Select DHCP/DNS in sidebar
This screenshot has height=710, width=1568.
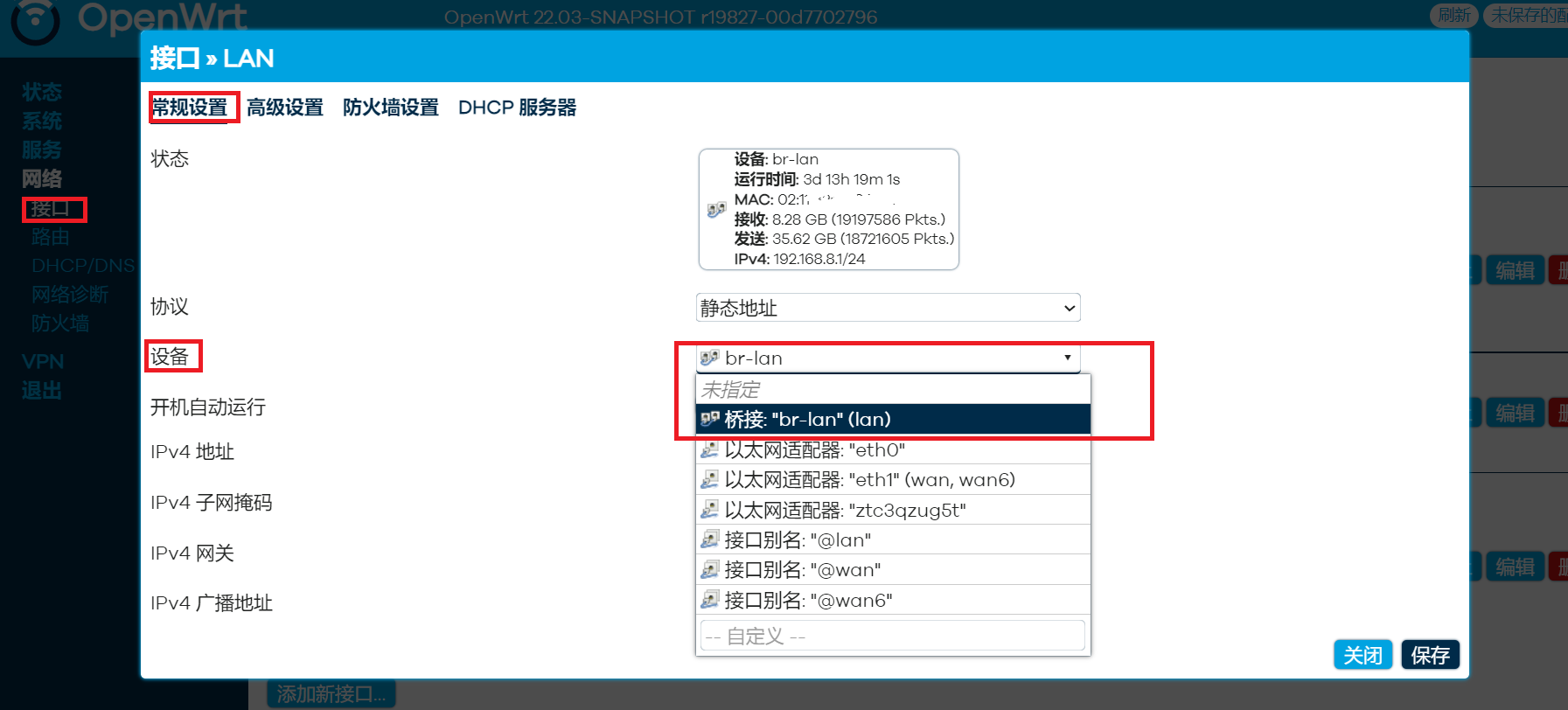tap(83, 266)
